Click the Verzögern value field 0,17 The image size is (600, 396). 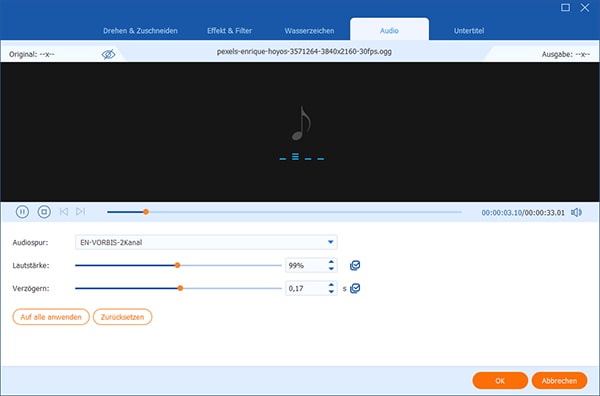tap(307, 288)
